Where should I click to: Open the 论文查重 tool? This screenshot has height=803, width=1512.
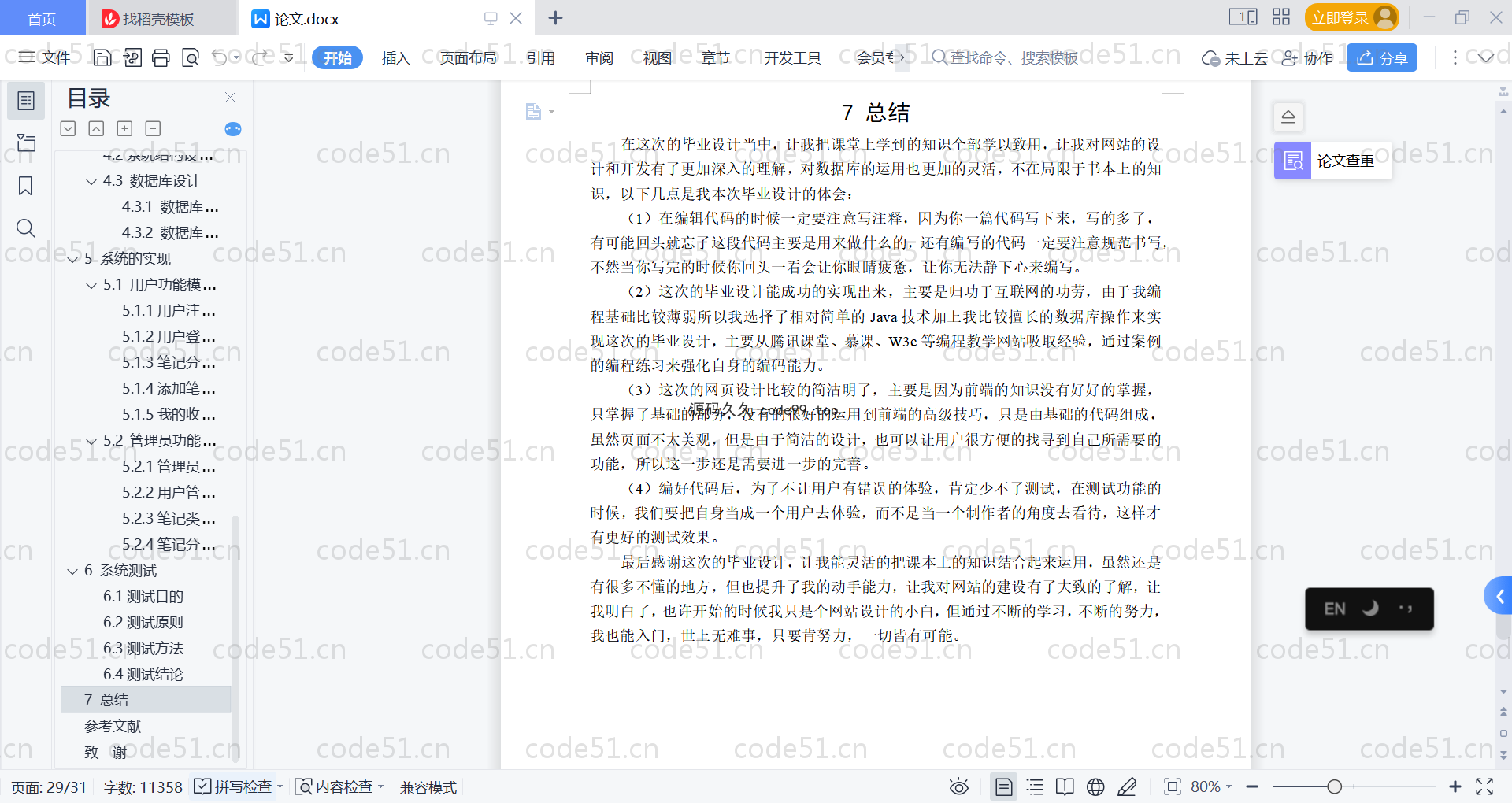pos(1332,161)
